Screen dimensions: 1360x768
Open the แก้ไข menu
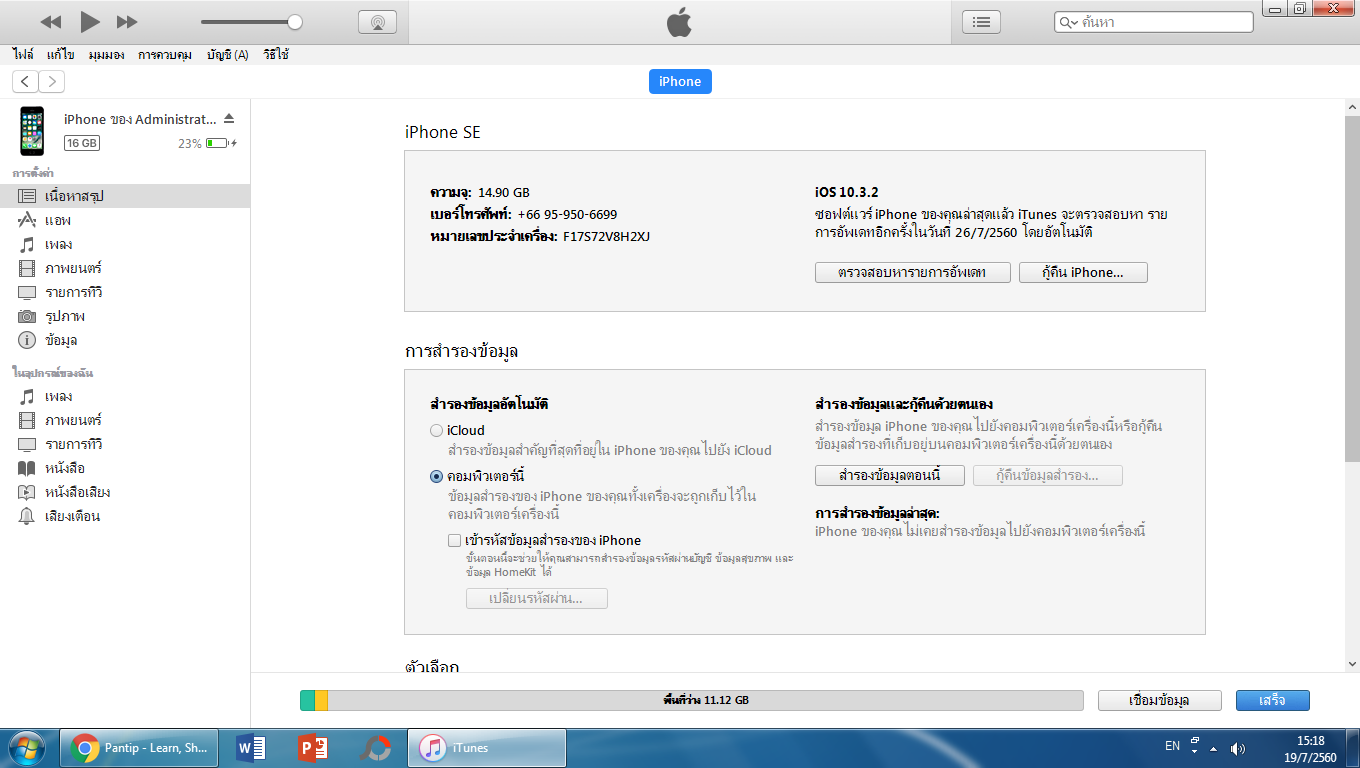pyautogui.click(x=61, y=55)
